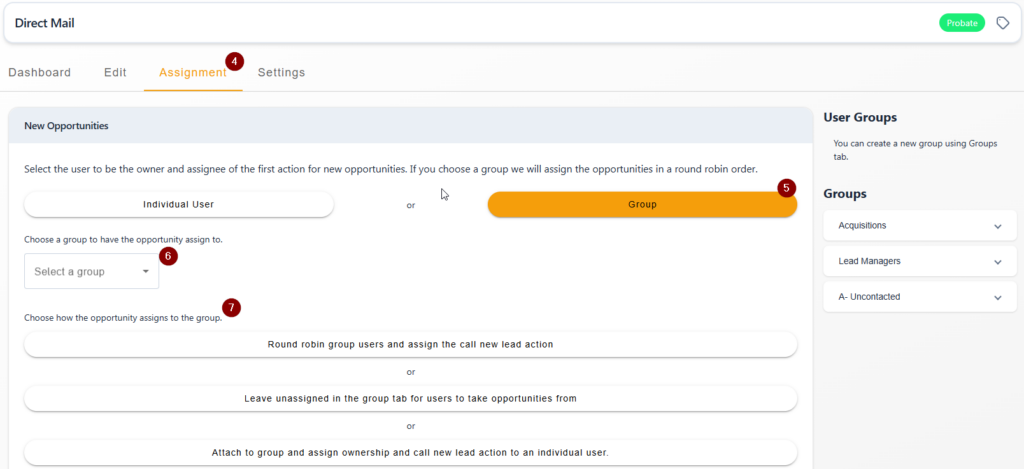
Task: Switch to the Dashboard tab
Action: pos(39,73)
